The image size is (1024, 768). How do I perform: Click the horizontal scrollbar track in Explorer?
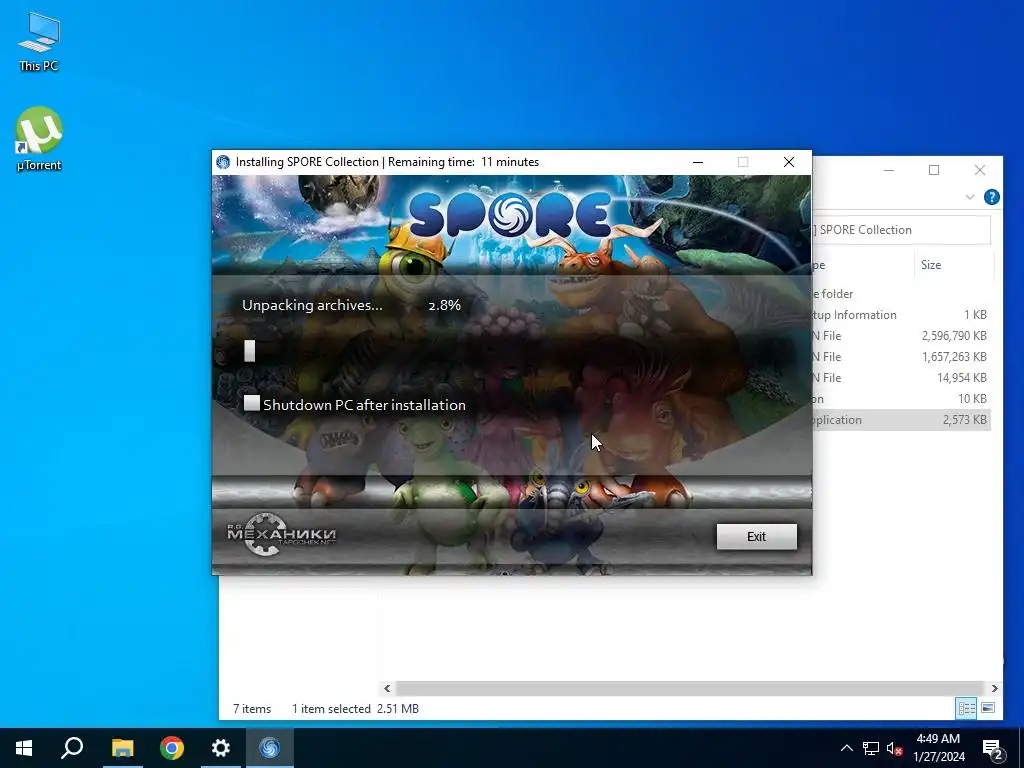[690, 688]
